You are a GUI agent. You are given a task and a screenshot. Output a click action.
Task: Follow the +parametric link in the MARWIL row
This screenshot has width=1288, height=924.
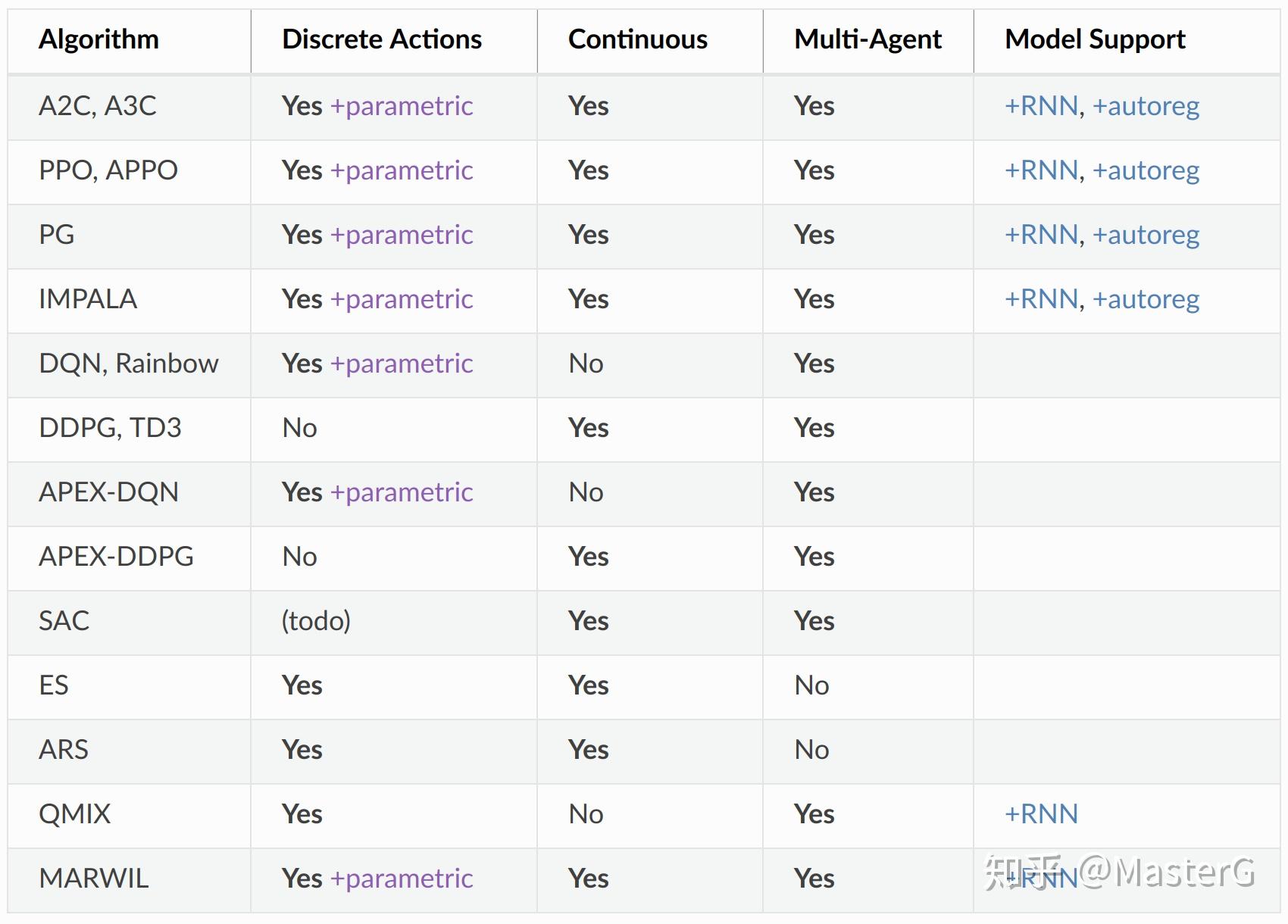coord(402,879)
